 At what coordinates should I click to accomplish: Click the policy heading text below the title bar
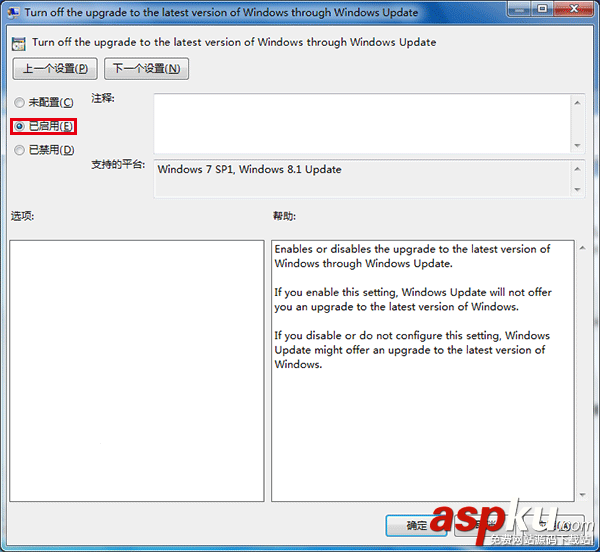[x=234, y=42]
